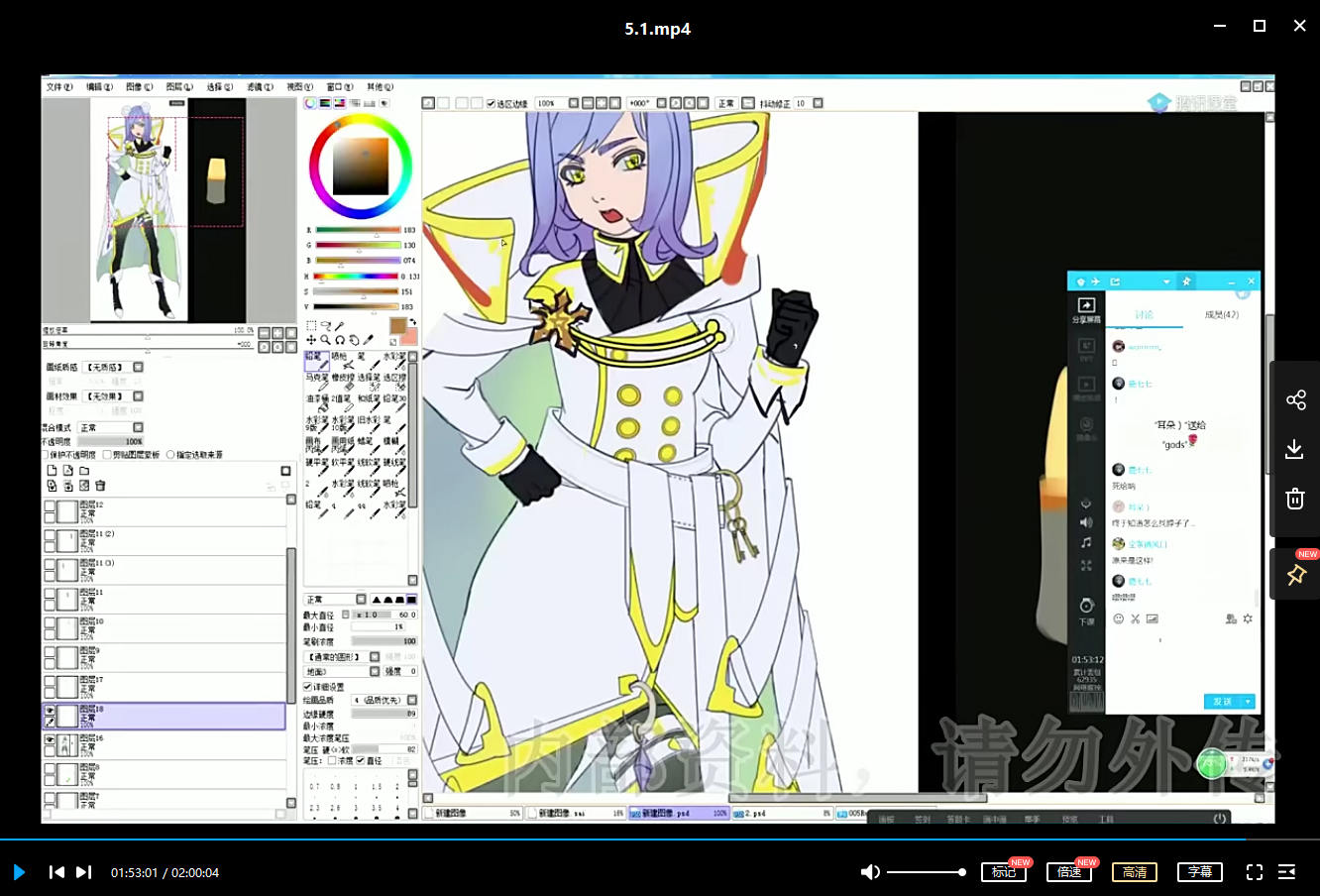This screenshot has width=1320, height=896.
Task: Open the 文件 menu in SAI
Action: (x=59, y=87)
